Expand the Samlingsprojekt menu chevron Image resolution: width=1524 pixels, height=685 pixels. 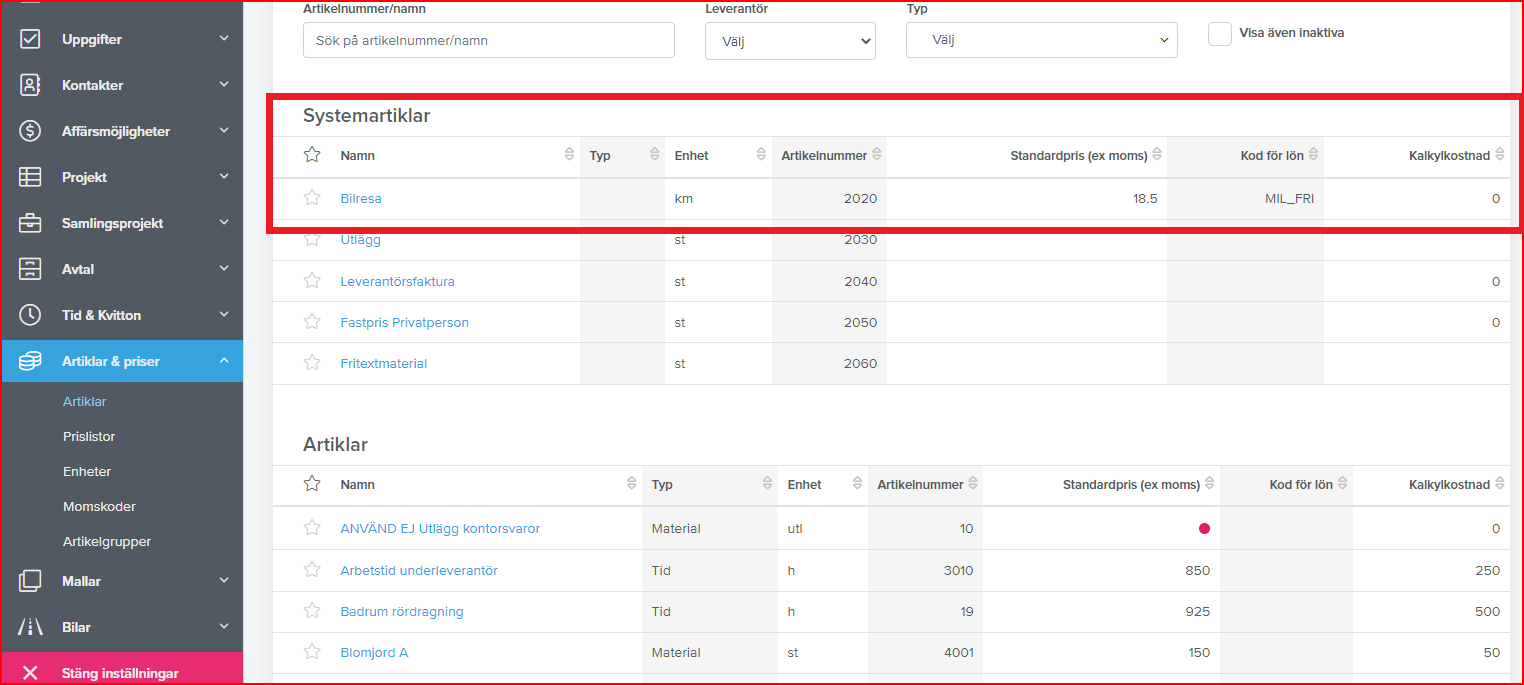(x=224, y=223)
